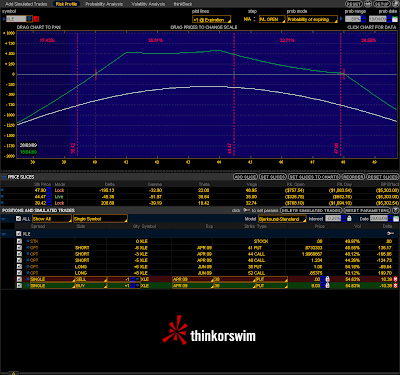Adjust stock price stepper for 47.90 slice
400x375 pixels.
pyautogui.click(x=49, y=190)
